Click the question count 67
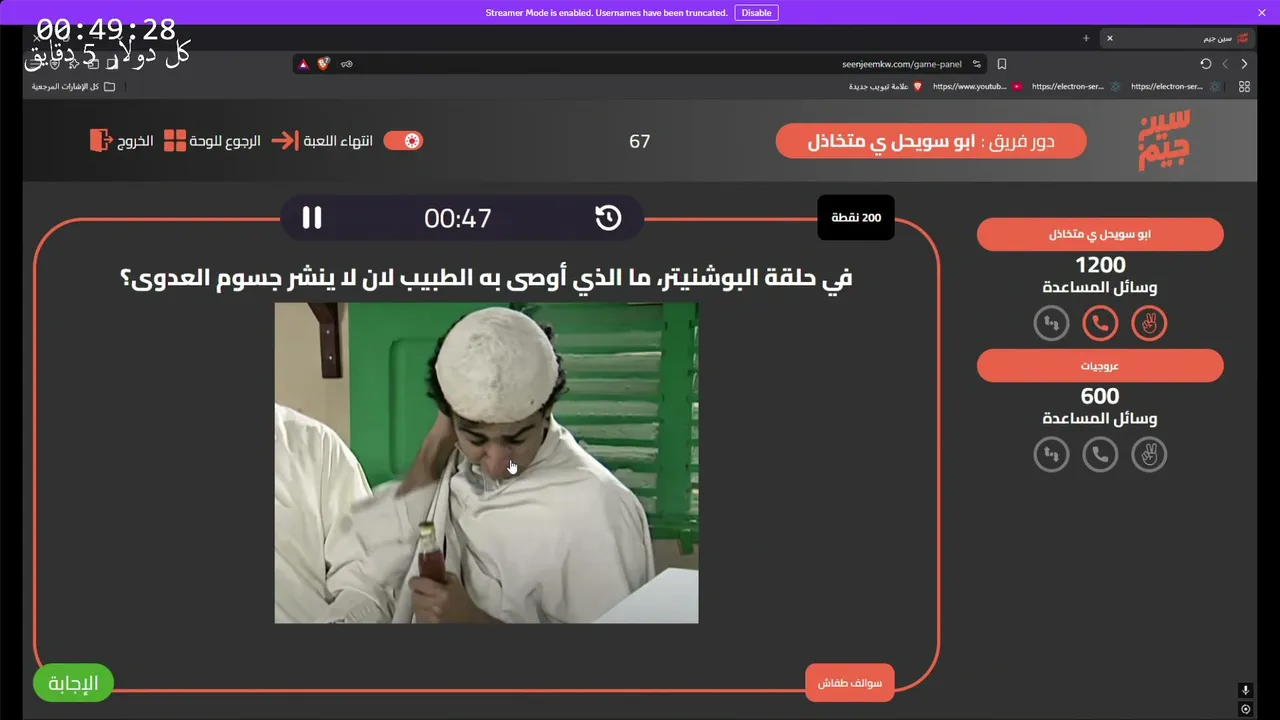Image resolution: width=1280 pixels, height=720 pixels. (640, 141)
